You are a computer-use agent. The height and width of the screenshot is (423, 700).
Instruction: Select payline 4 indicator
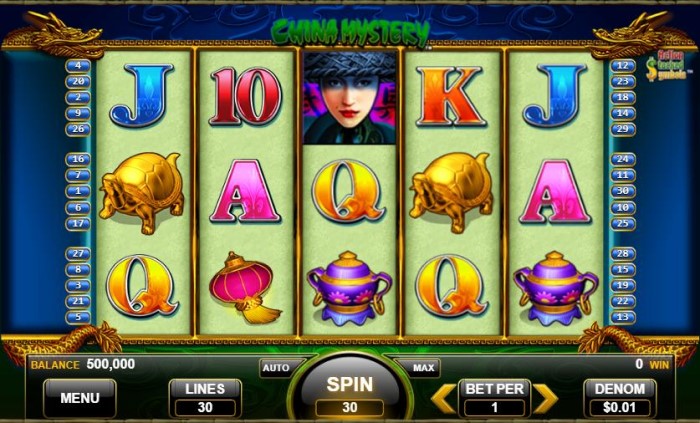[78, 66]
